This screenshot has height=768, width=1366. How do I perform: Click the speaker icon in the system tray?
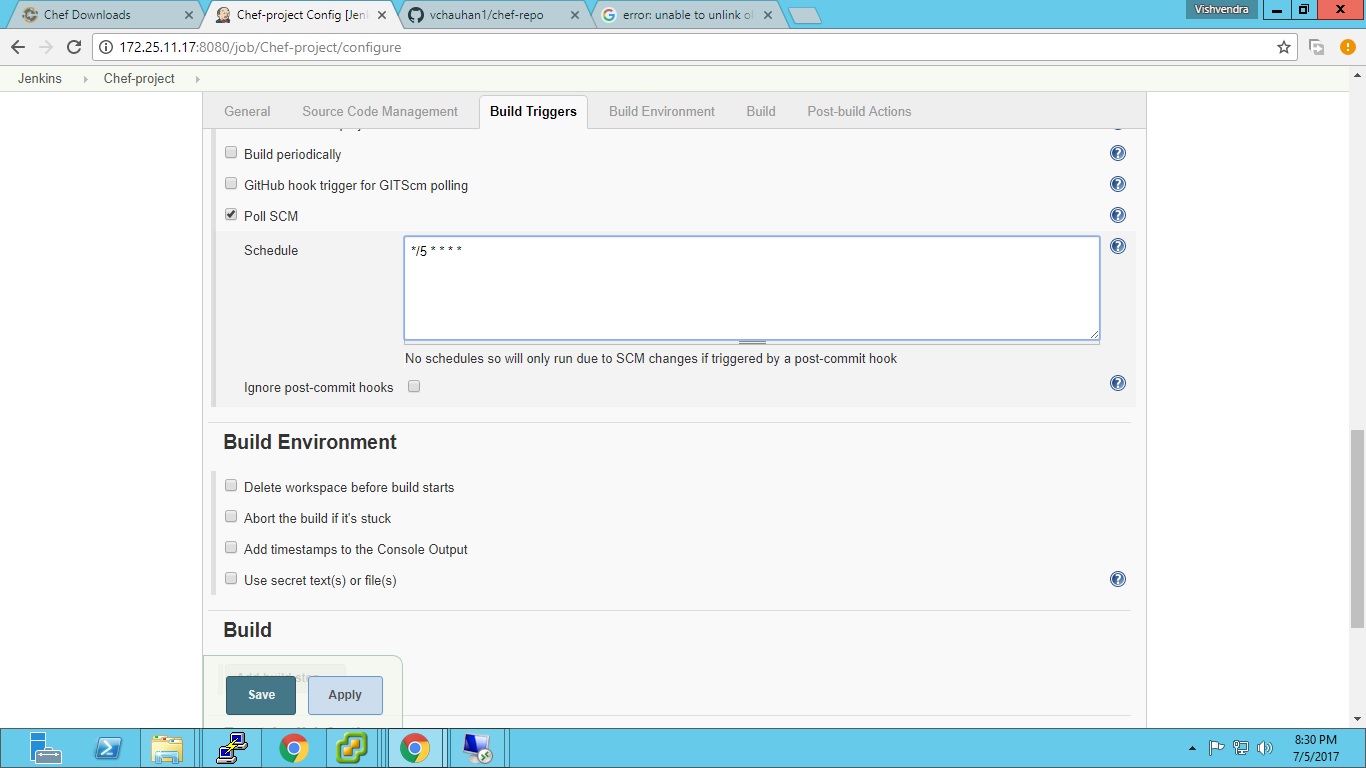pyautogui.click(x=1264, y=747)
